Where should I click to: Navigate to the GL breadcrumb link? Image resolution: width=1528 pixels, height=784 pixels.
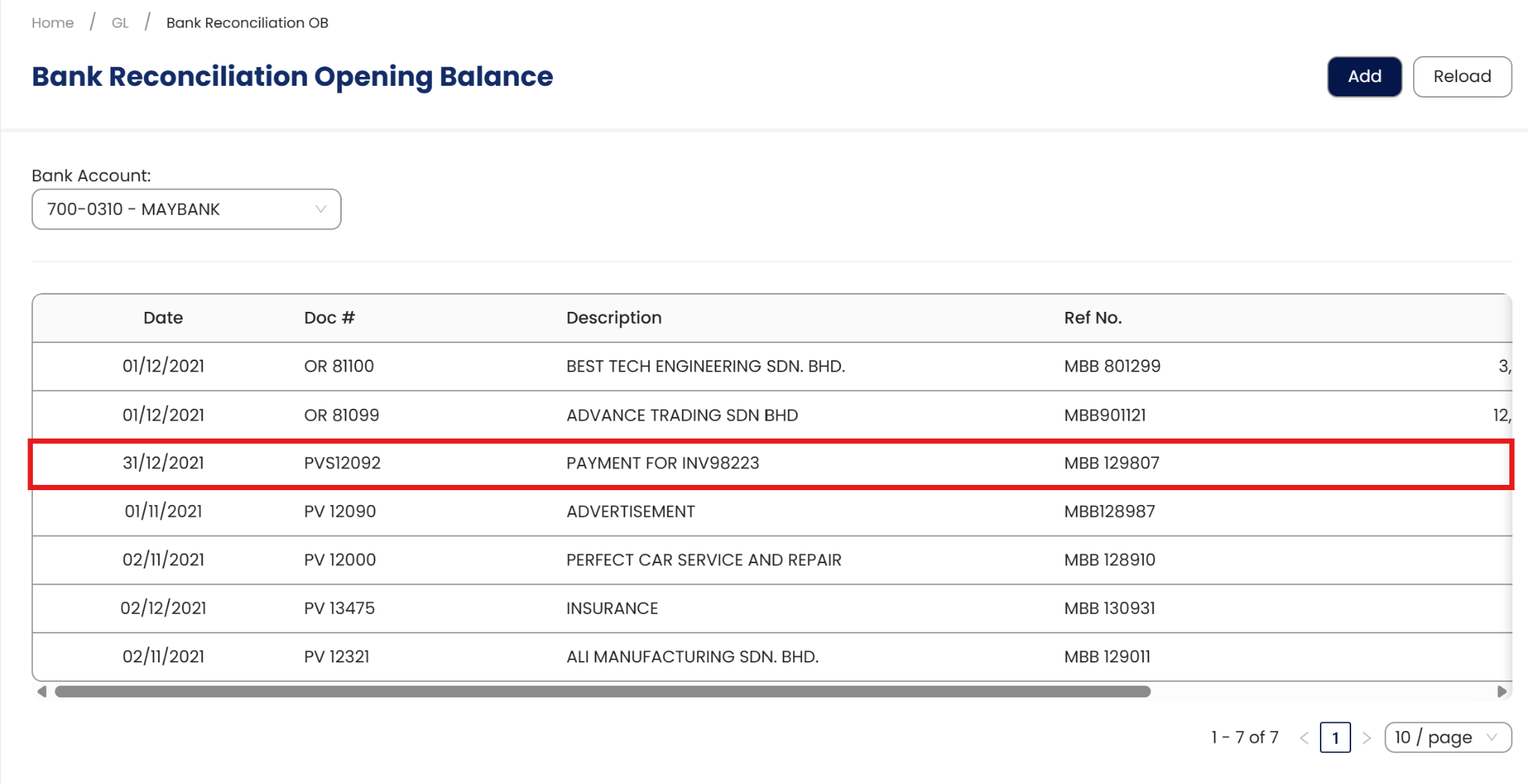coord(120,23)
